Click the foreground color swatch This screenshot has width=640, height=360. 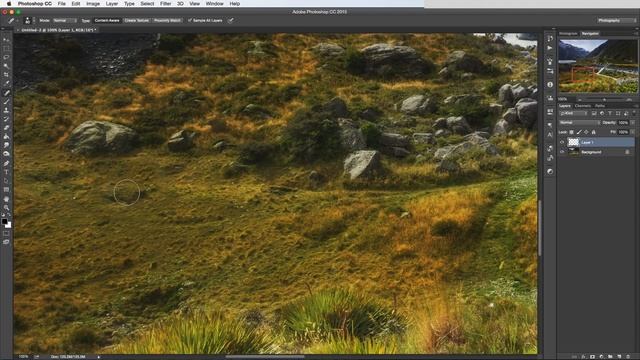(x=4, y=221)
